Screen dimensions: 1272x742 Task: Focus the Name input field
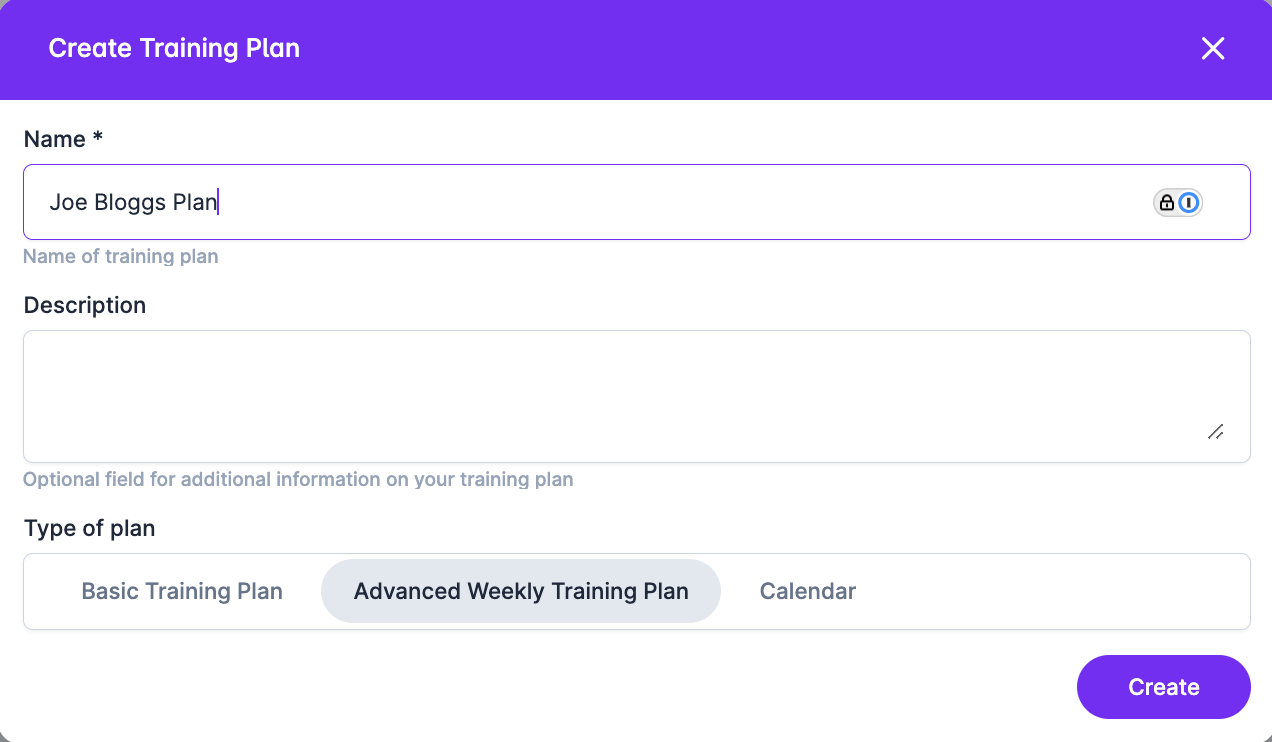click(x=637, y=202)
